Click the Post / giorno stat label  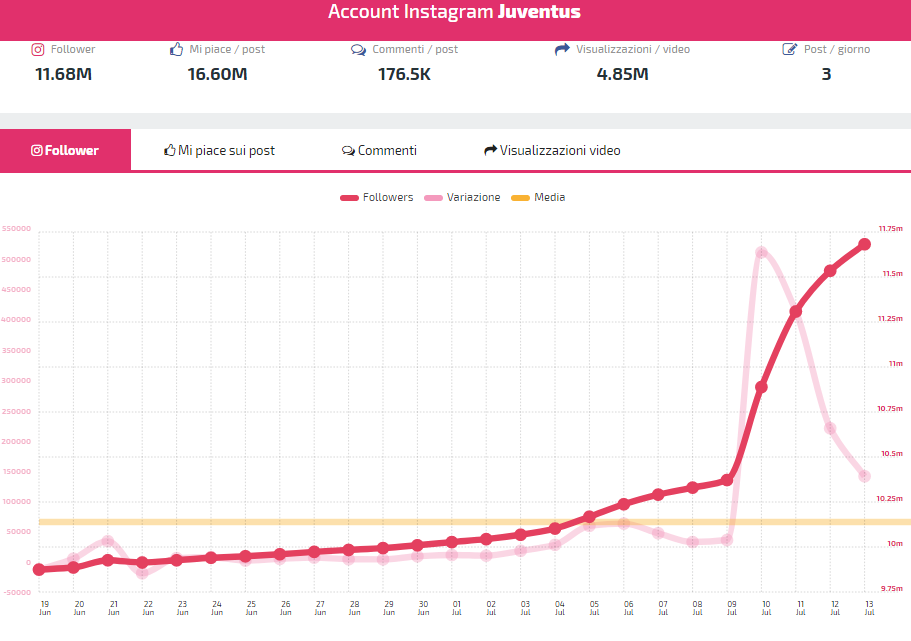(837, 49)
